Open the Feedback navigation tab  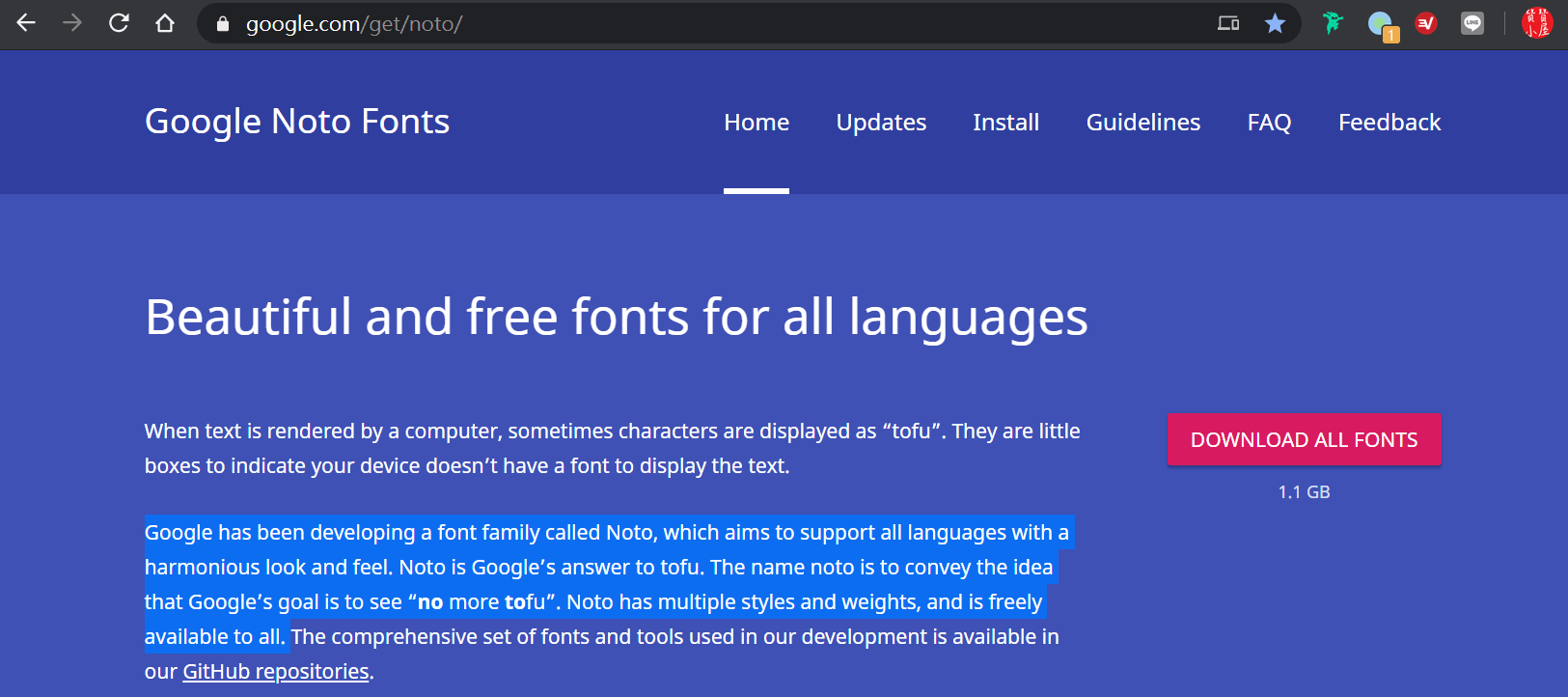[1389, 123]
